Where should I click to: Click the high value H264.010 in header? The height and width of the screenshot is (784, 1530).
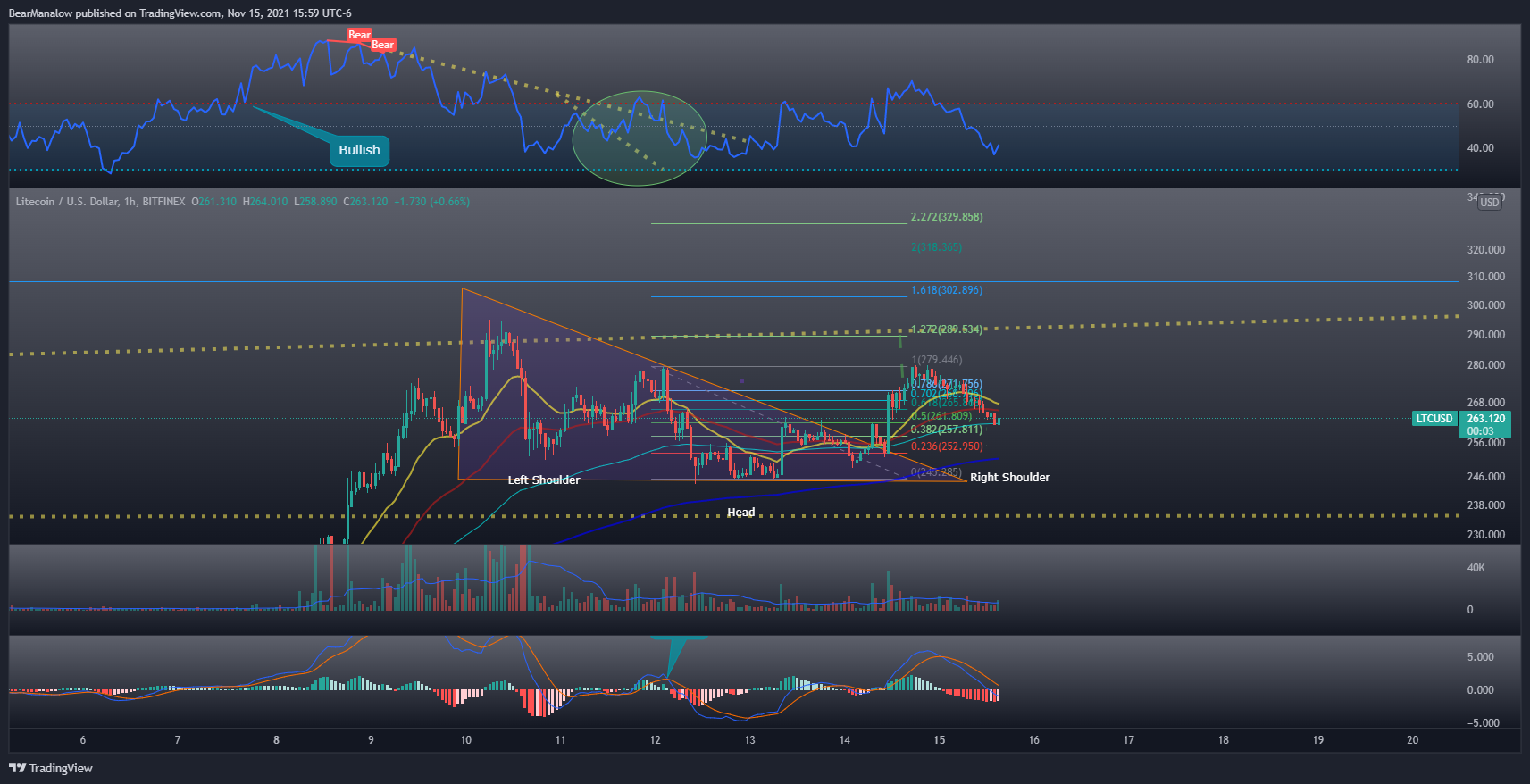coord(265,202)
